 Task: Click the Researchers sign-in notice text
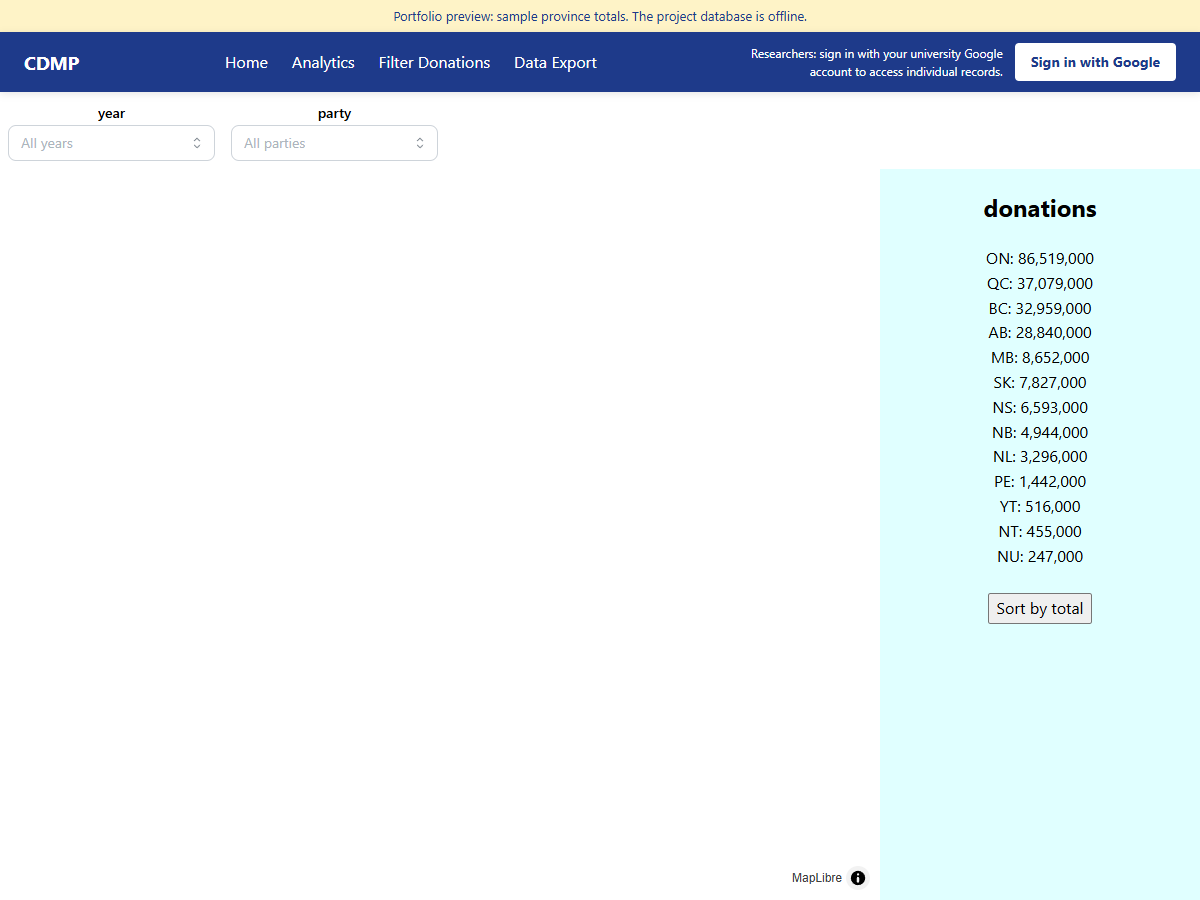[877, 63]
